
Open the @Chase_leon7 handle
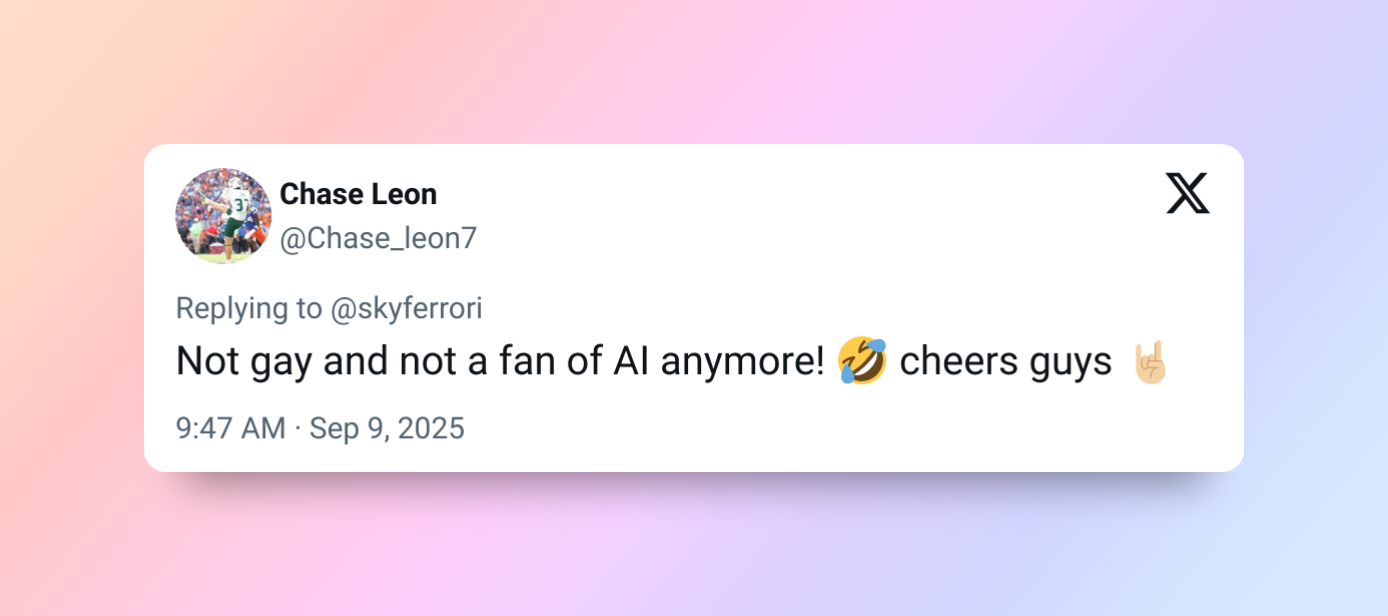pyautogui.click(x=378, y=239)
